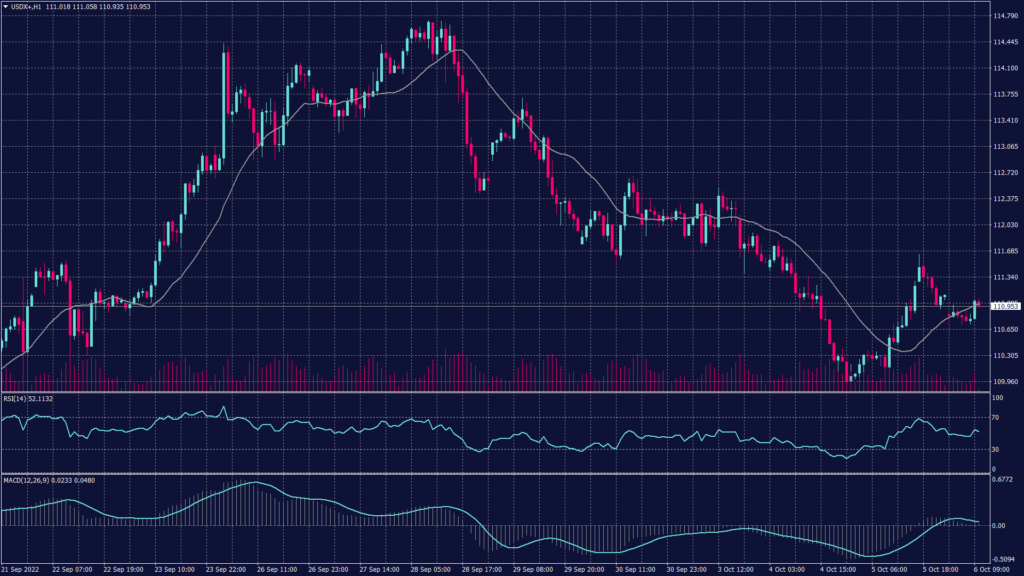This screenshot has height=576, width=1024.
Task: Click the divider between price chart and RSI
Action: coord(490,391)
